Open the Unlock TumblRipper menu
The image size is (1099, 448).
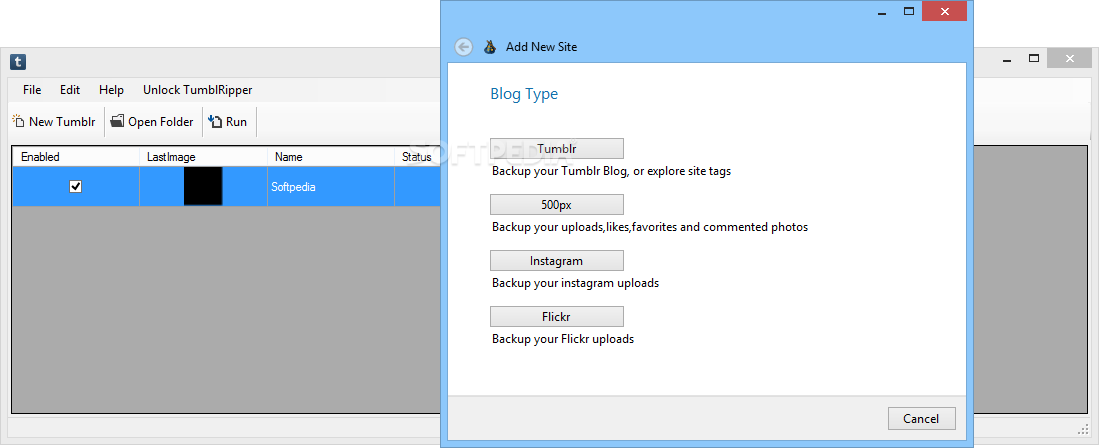click(198, 90)
